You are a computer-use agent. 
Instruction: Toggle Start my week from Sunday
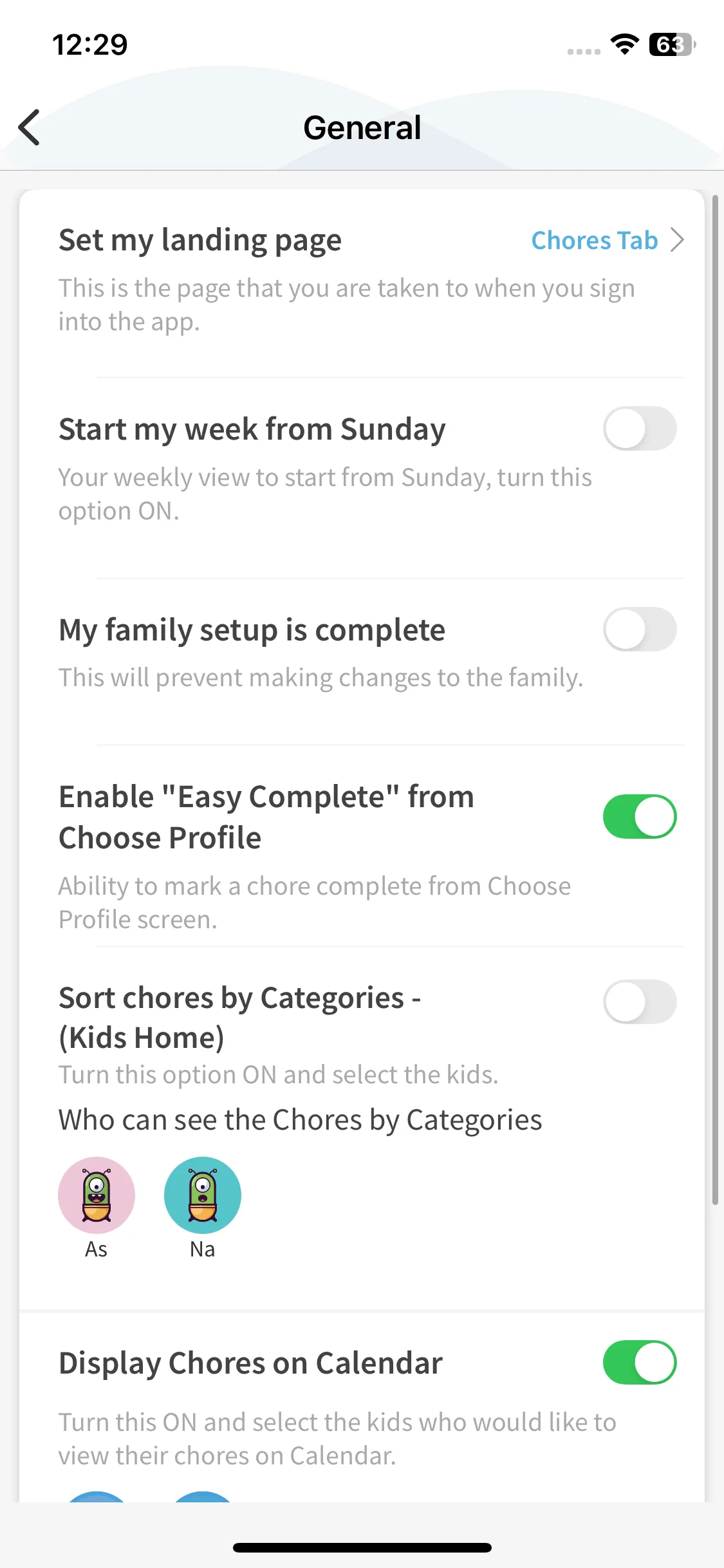(x=640, y=429)
